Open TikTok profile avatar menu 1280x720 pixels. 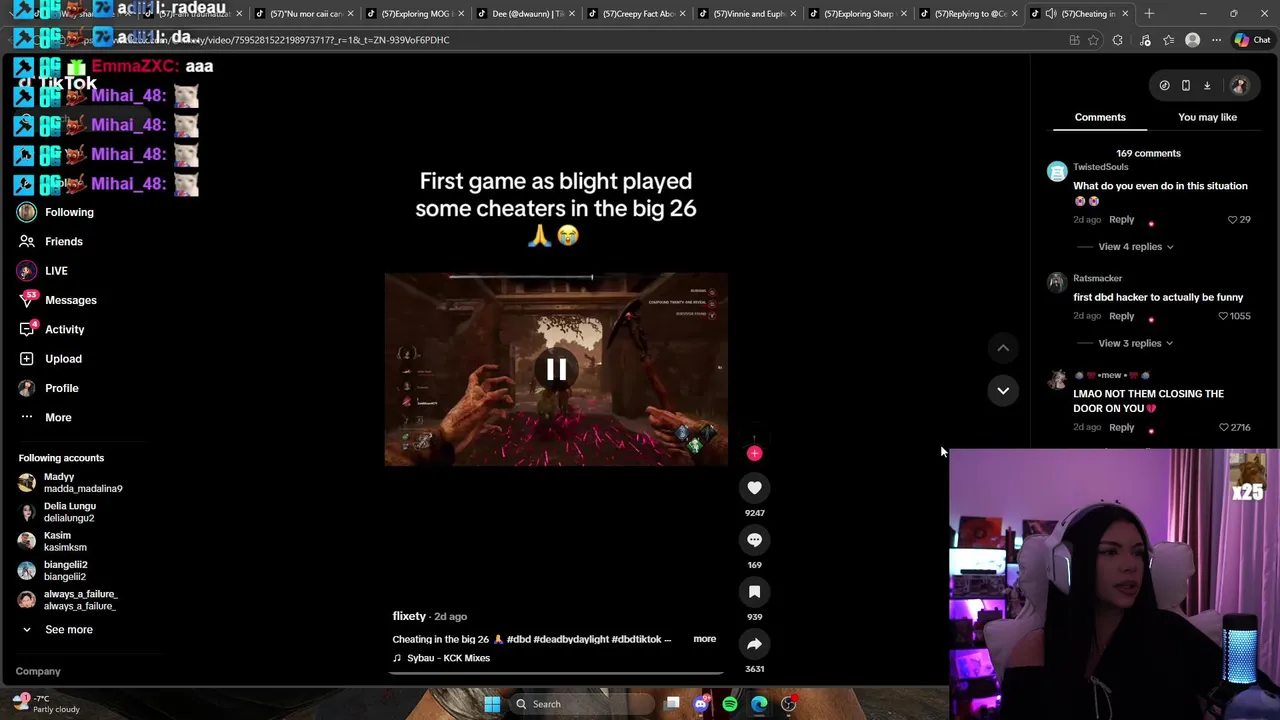click(1239, 86)
